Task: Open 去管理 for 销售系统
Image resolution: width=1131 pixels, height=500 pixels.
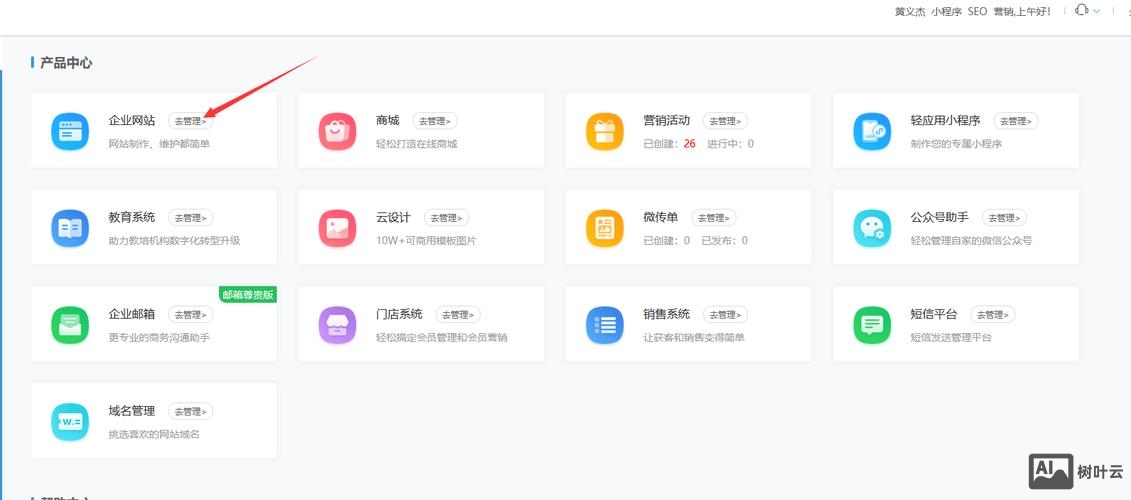Action: point(726,315)
